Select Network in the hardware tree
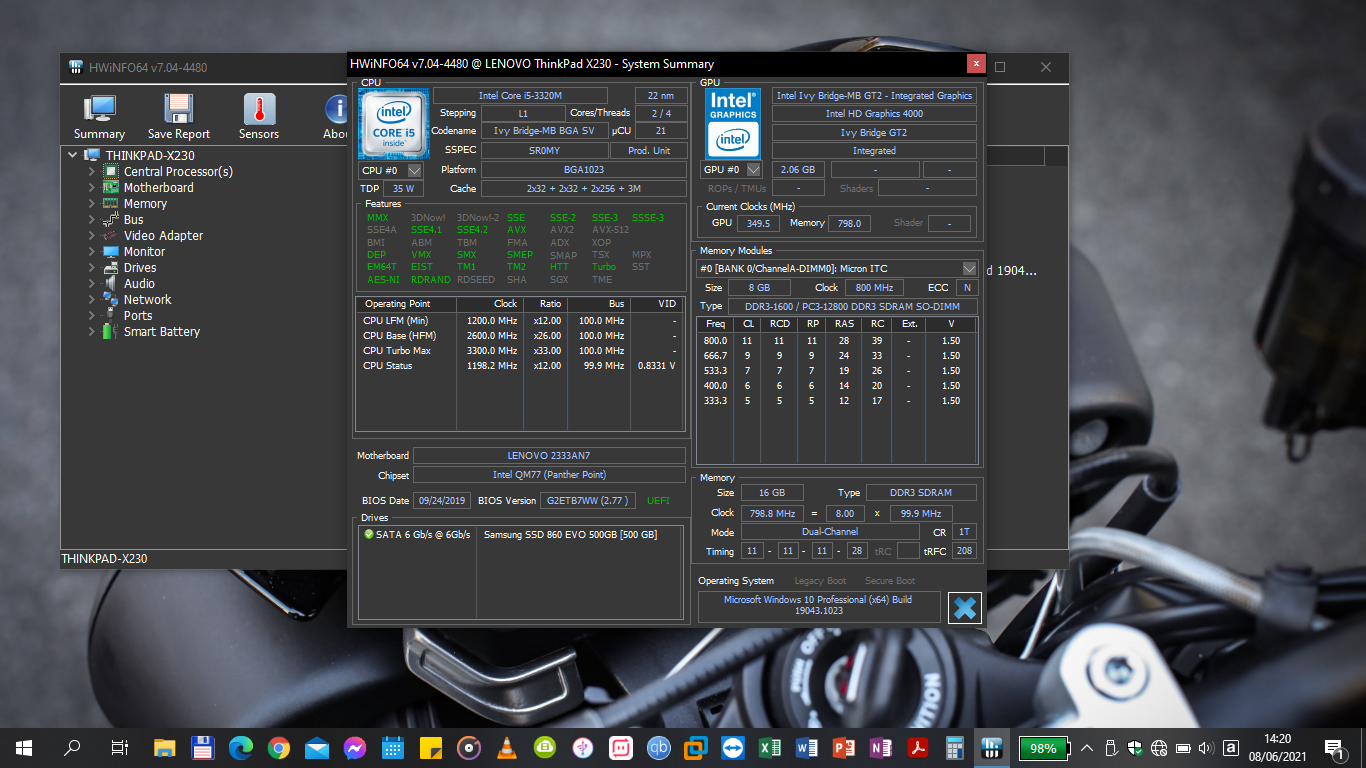The width and height of the screenshot is (1366, 768). tap(147, 299)
